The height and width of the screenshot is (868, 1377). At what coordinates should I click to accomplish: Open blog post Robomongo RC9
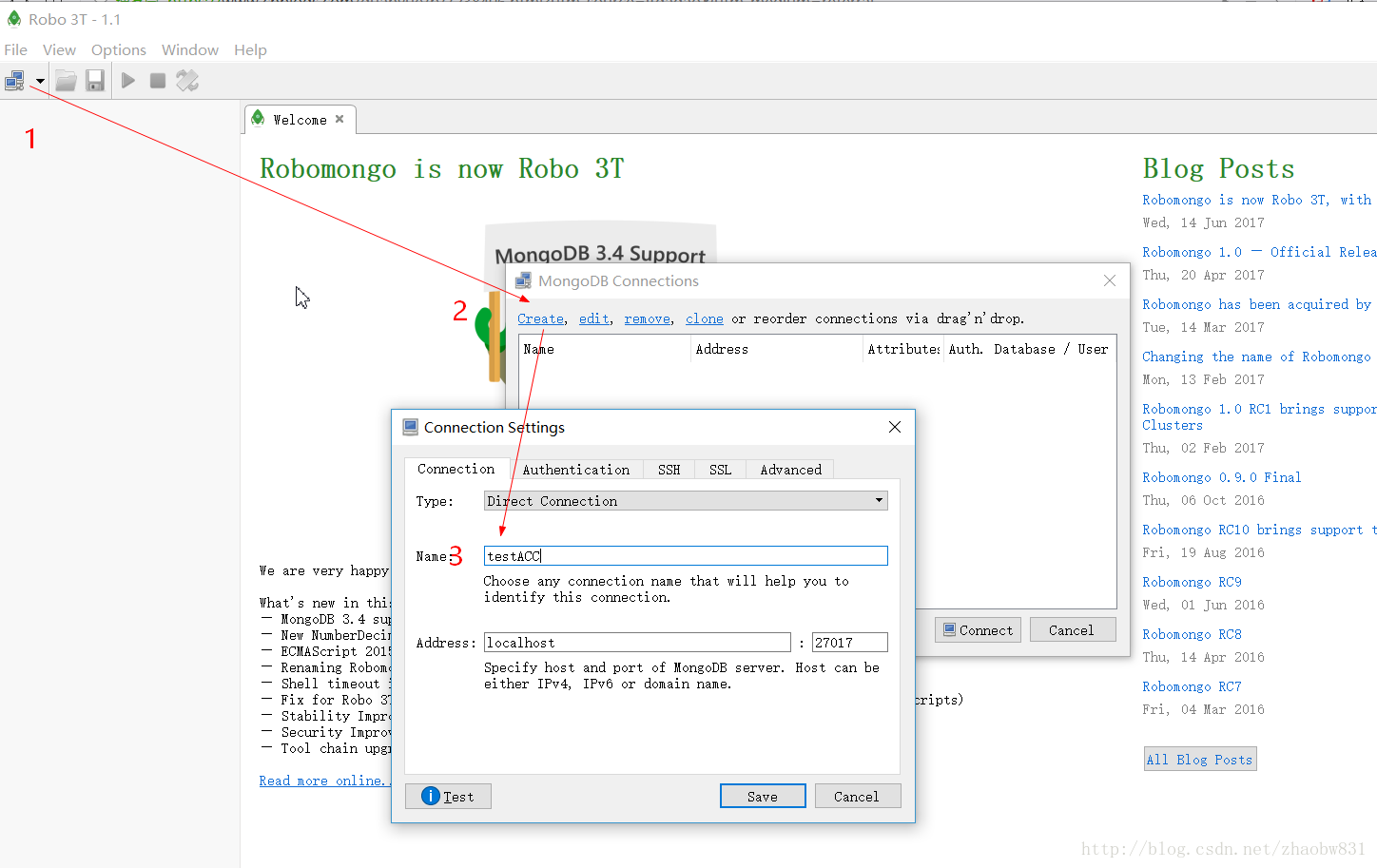[1193, 582]
